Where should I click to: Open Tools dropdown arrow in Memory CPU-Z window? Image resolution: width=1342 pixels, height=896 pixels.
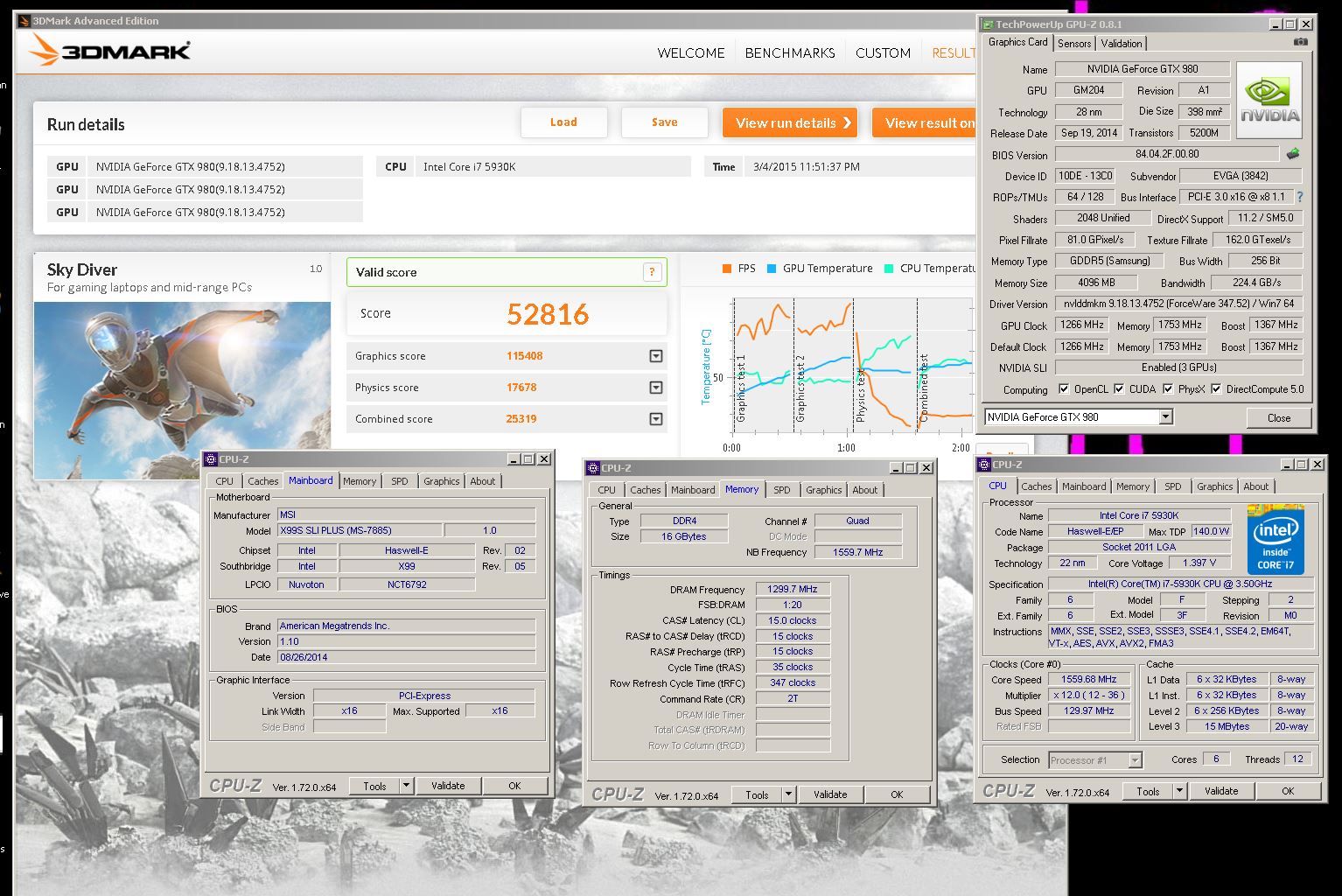tap(788, 794)
